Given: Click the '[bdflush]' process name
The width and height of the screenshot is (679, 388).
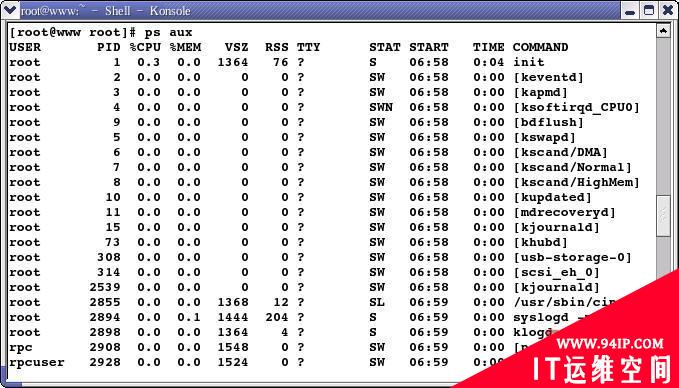Looking at the screenshot, I should (549, 123).
